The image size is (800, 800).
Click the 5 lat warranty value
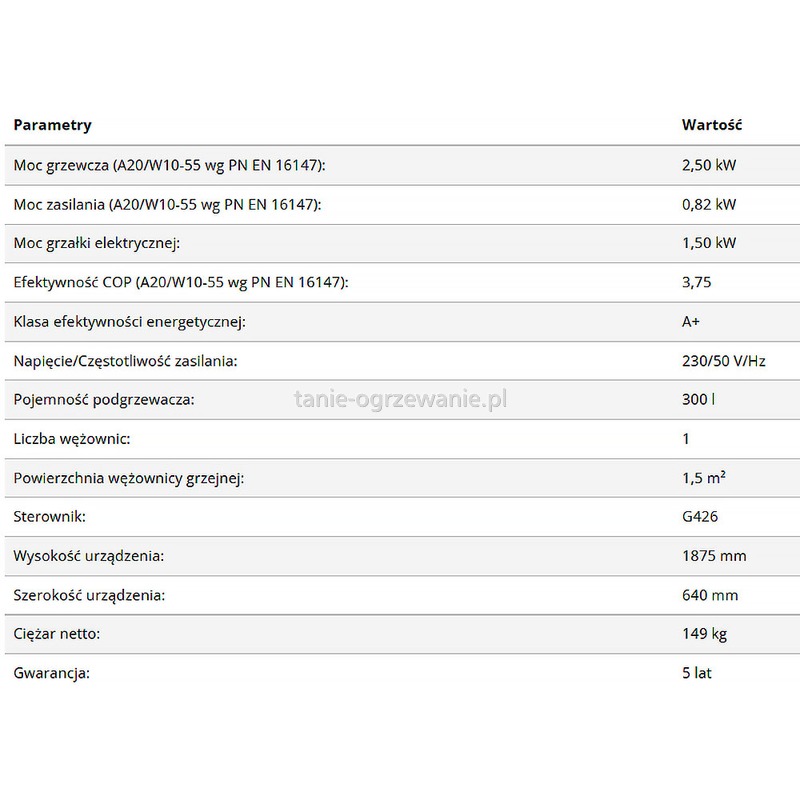coord(696,673)
